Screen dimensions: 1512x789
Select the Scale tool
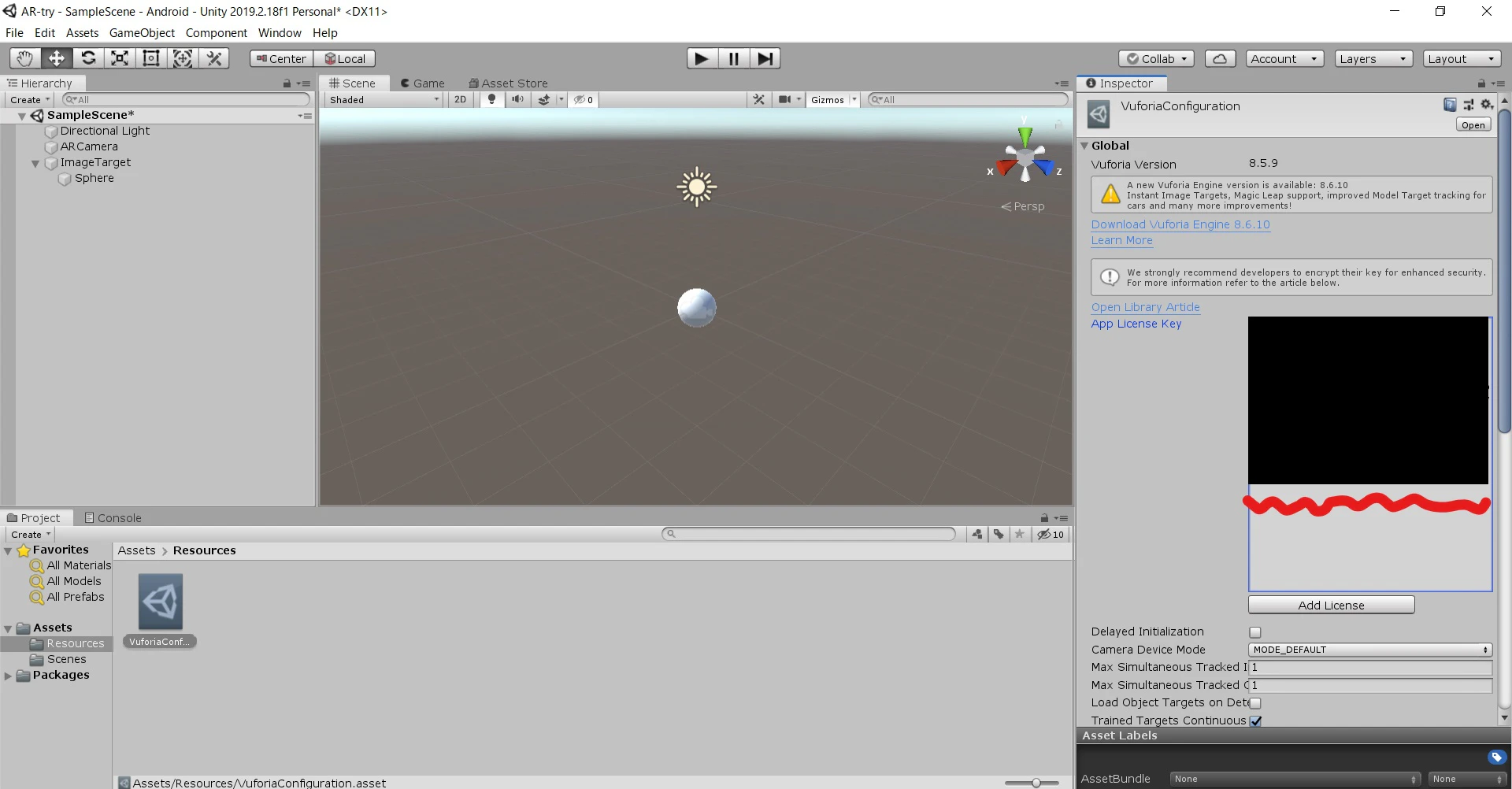120,58
